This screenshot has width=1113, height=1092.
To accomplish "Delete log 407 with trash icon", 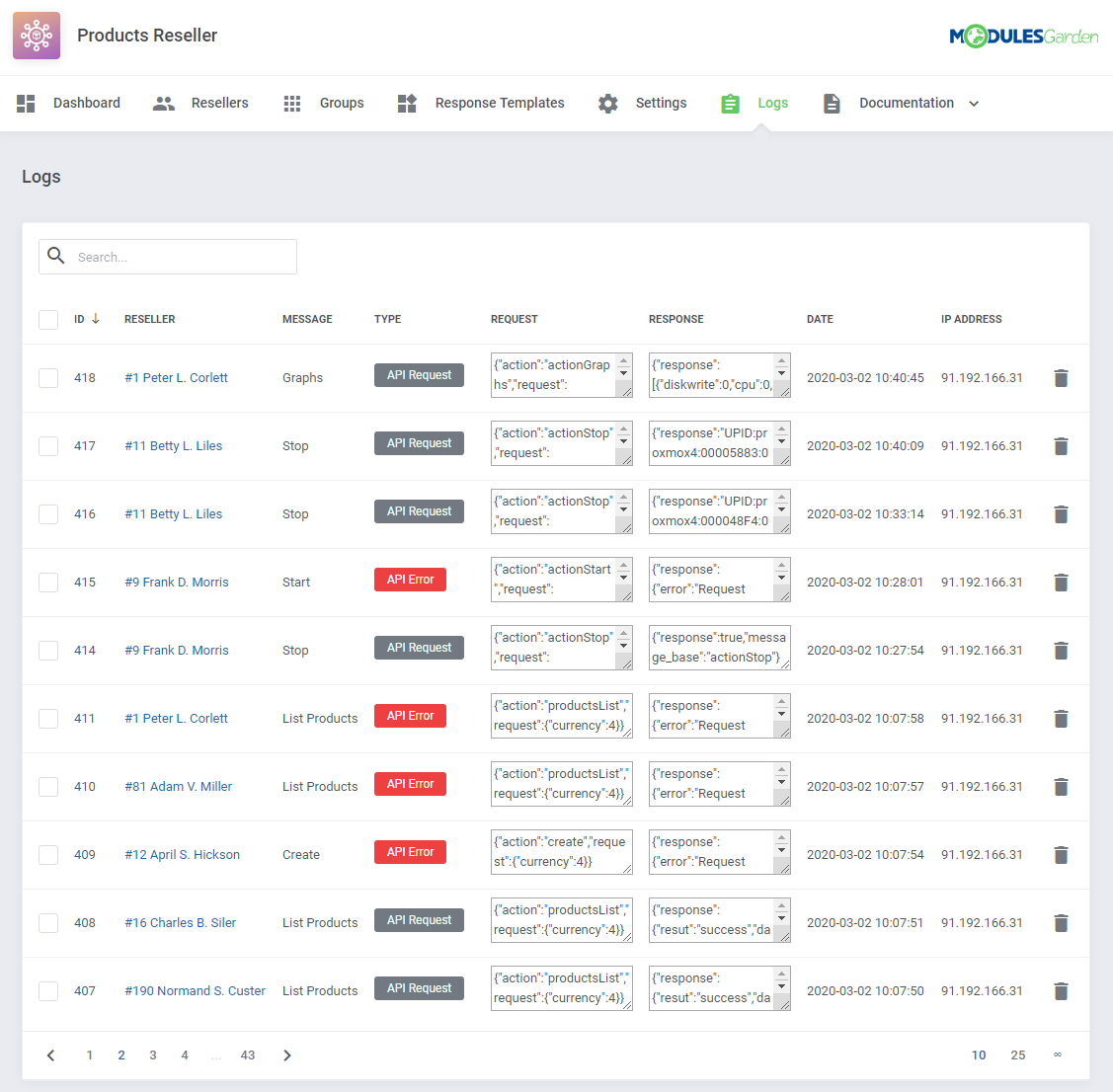I will click(x=1061, y=991).
